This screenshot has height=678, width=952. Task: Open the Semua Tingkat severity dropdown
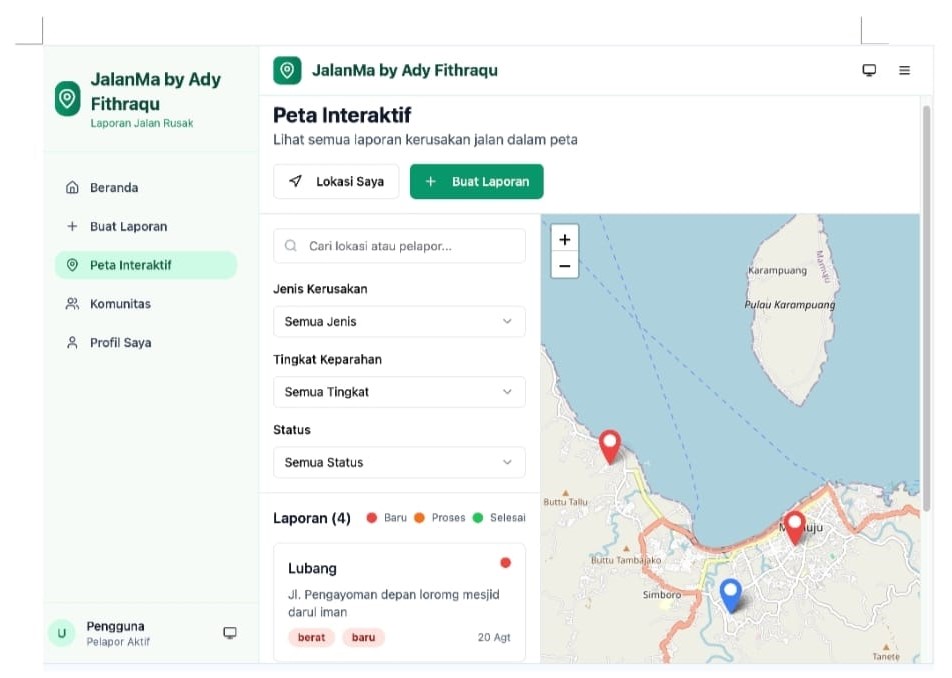399,392
